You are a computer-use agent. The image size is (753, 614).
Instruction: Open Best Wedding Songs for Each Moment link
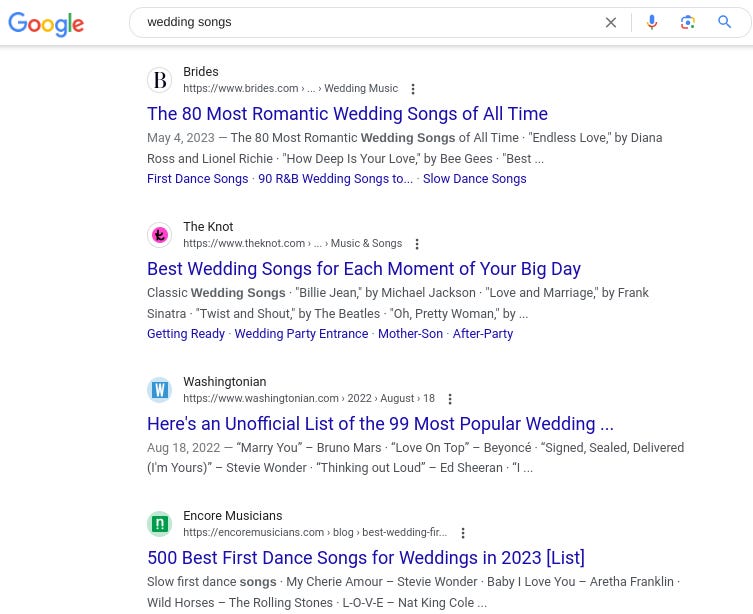(364, 269)
